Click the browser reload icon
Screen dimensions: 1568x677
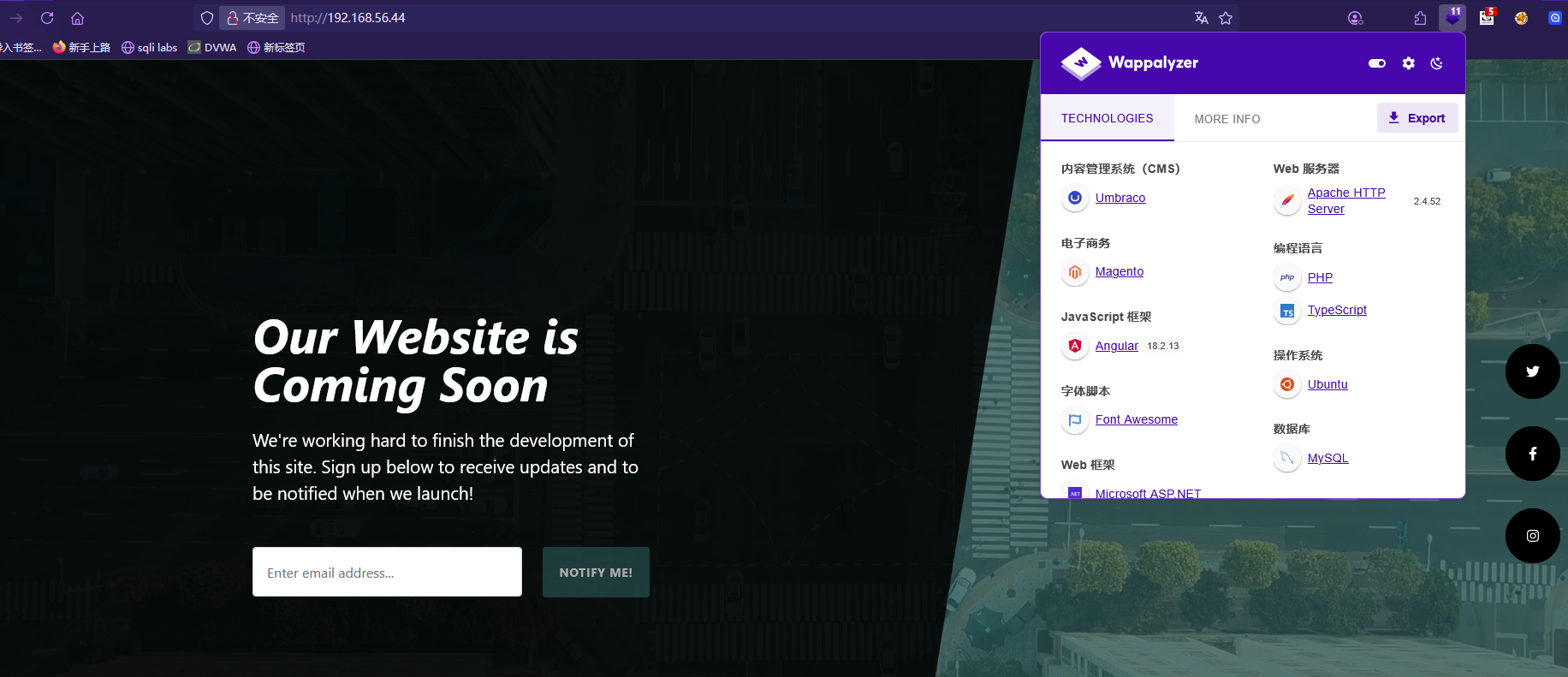tap(47, 18)
